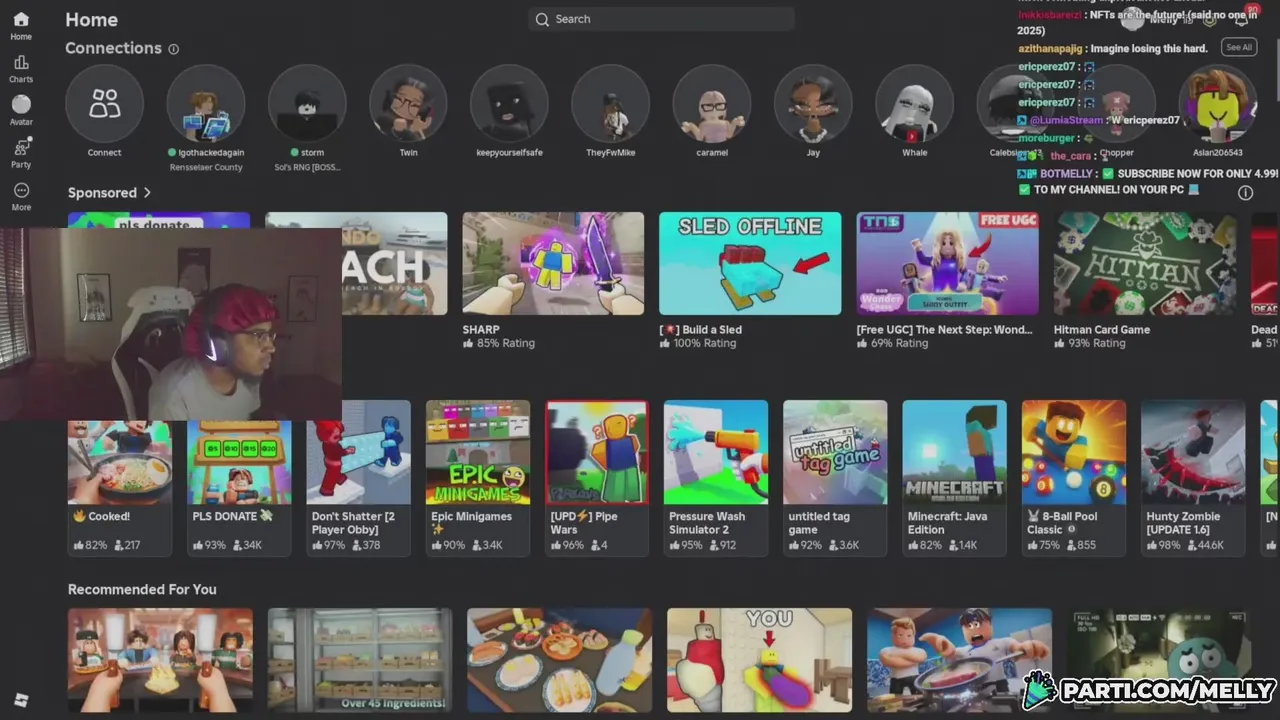This screenshot has height=720, width=1280.
Task: Open Twin's avatar in Connections
Action: click(408, 104)
